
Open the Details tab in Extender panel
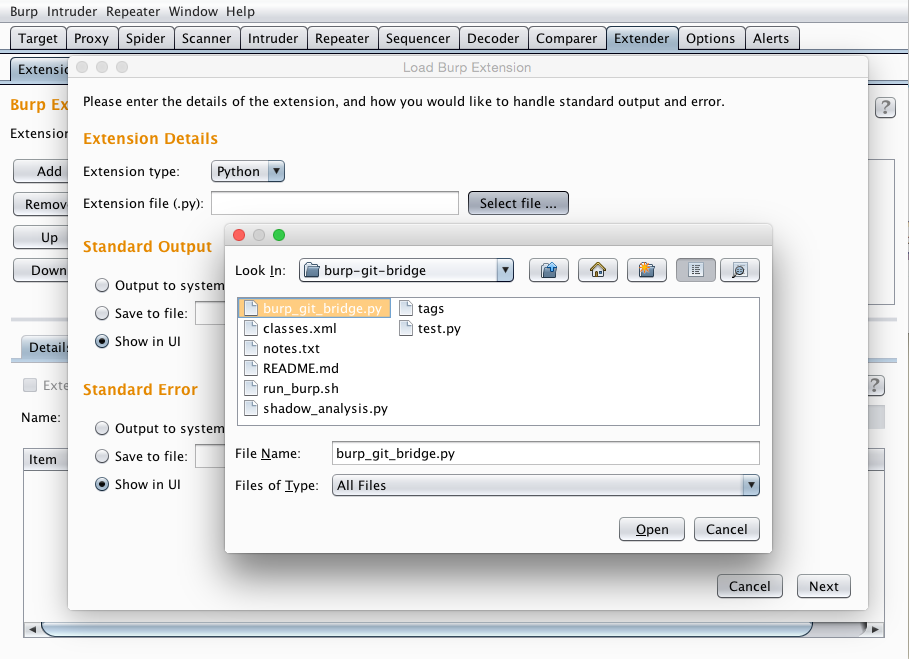click(x=45, y=347)
